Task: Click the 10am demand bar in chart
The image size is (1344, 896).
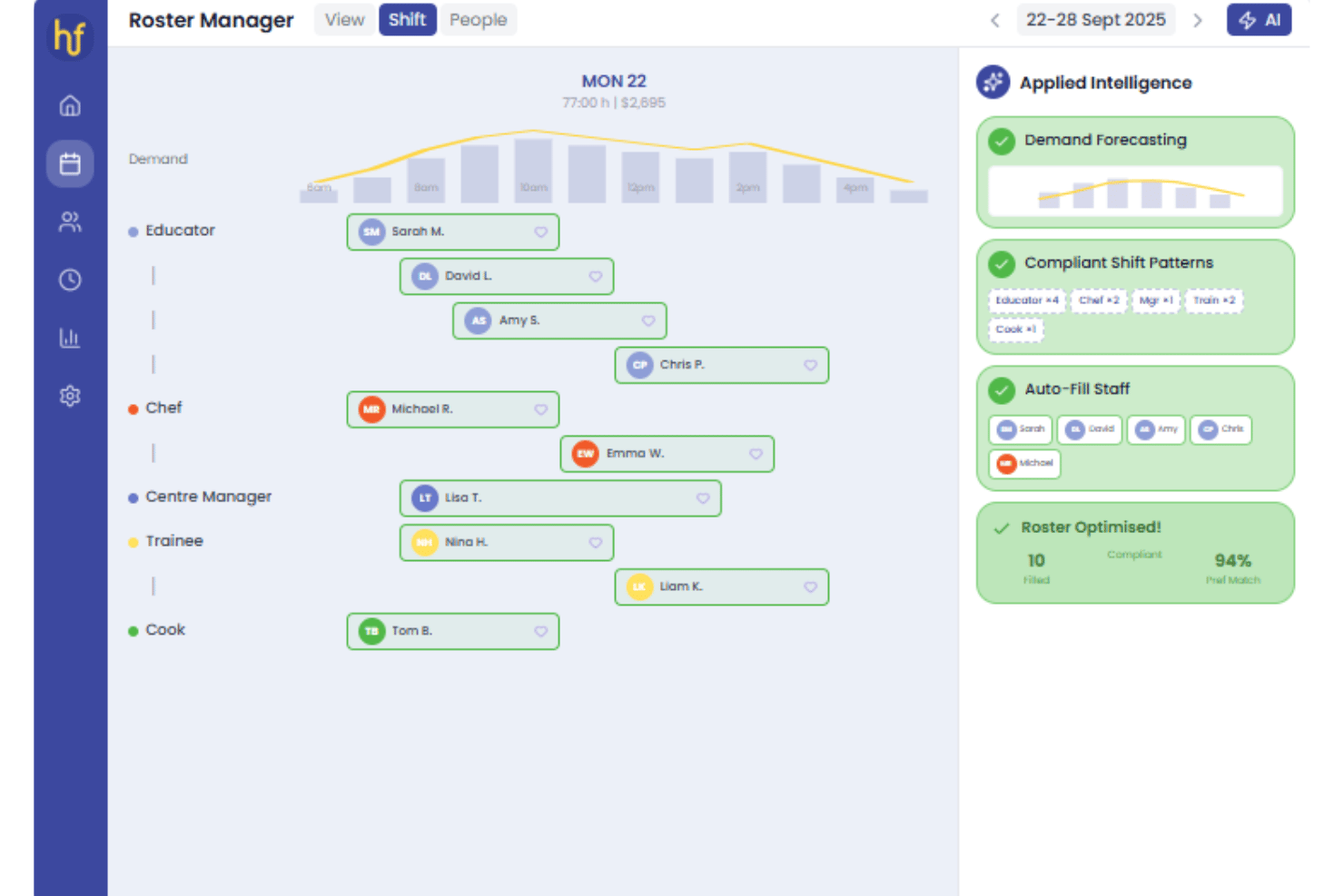Action: [x=533, y=171]
